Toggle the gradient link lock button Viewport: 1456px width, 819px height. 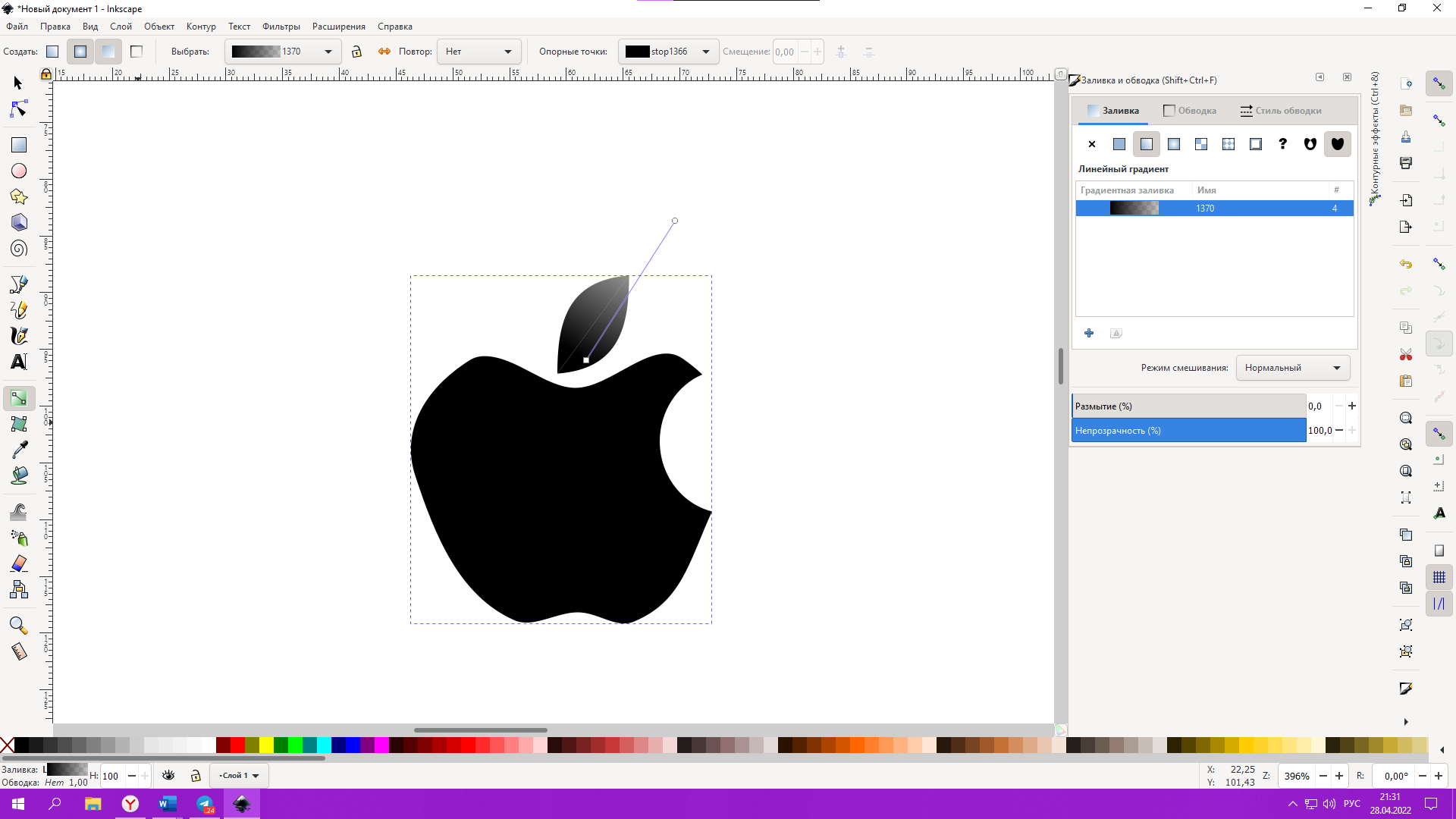(x=356, y=52)
